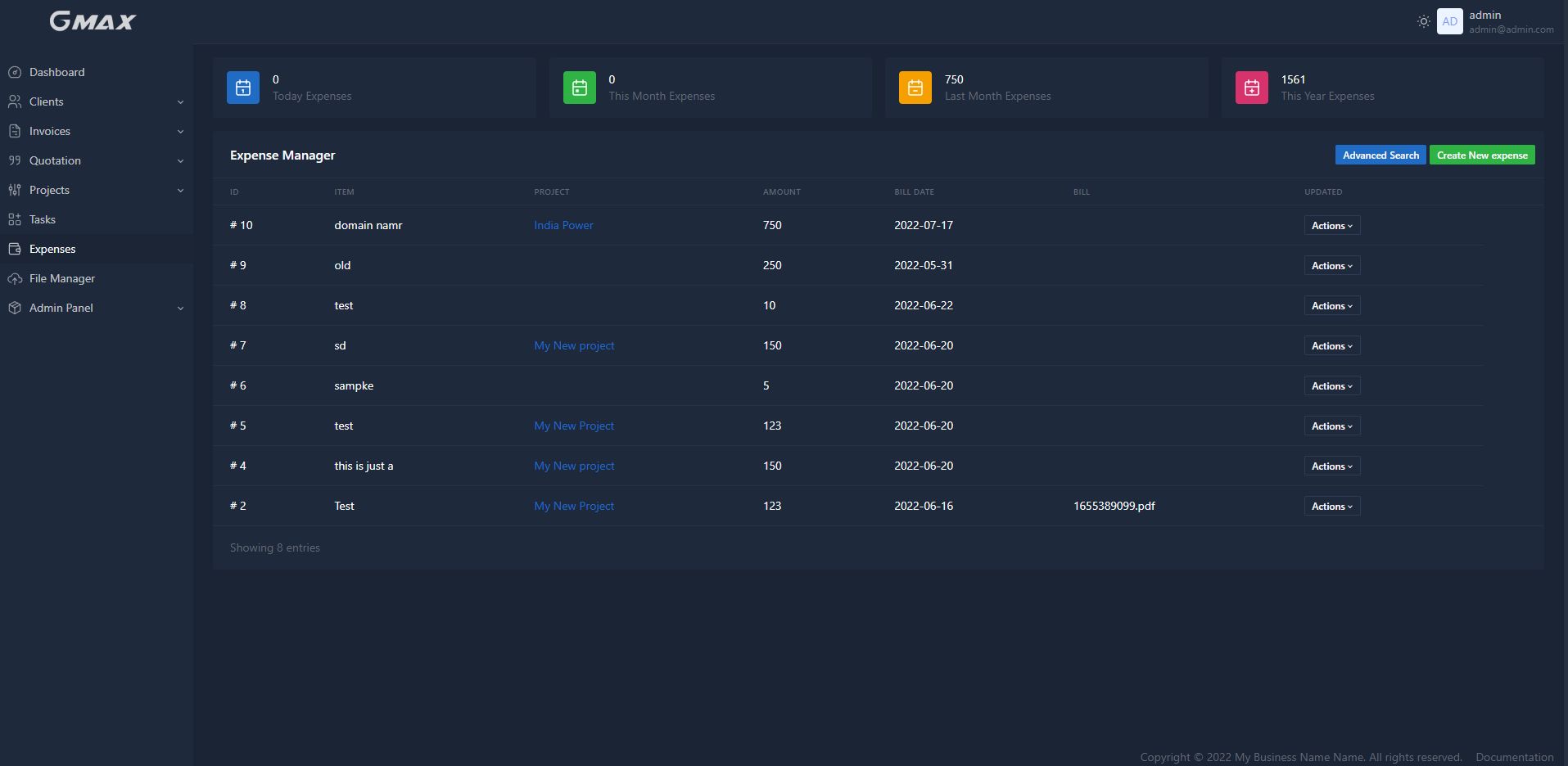Click the Advanced Search button
This screenshot has width=1568, height=766.
(x=1380, y=155)
